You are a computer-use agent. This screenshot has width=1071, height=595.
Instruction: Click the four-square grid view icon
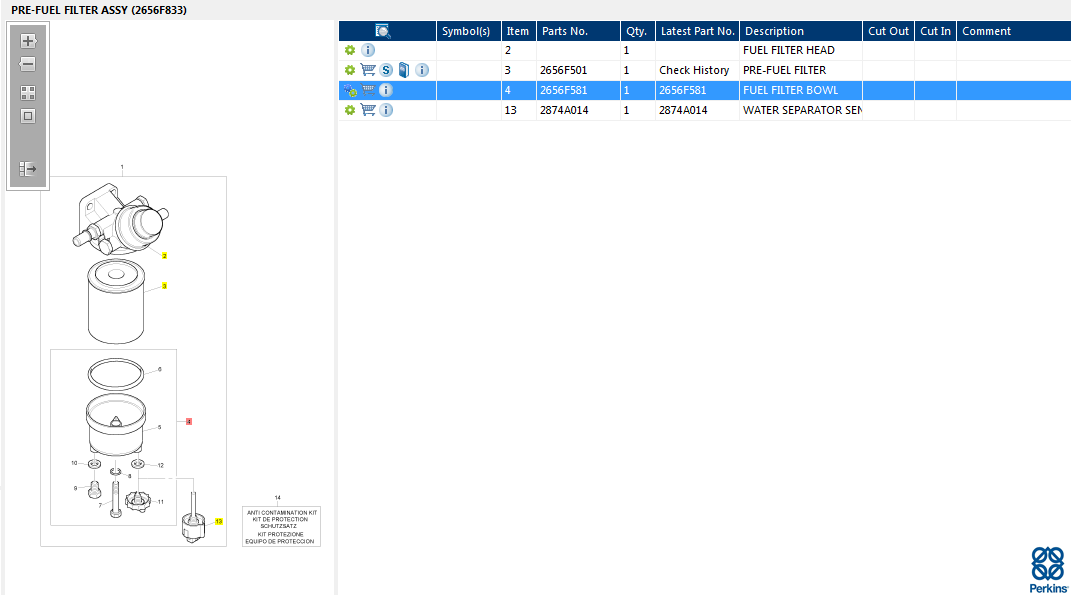(x=28, y=93)
